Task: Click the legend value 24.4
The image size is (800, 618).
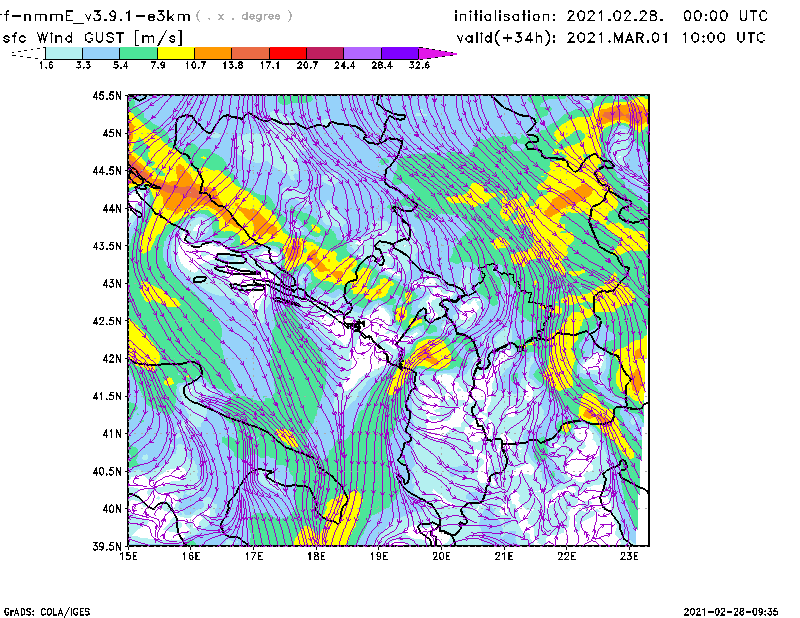Action: (344, 65)
